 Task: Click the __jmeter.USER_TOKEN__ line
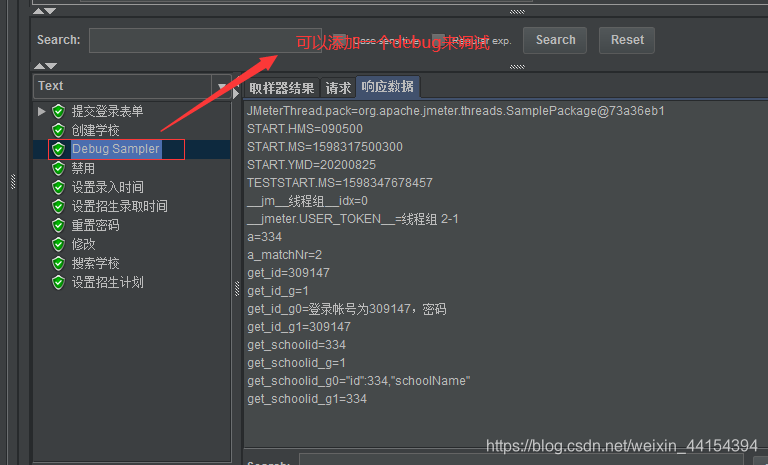(x=353, y=219)
